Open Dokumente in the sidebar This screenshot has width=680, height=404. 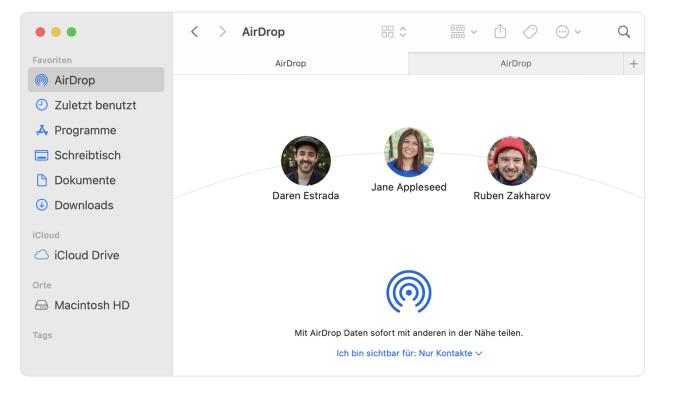coord(96,180)
